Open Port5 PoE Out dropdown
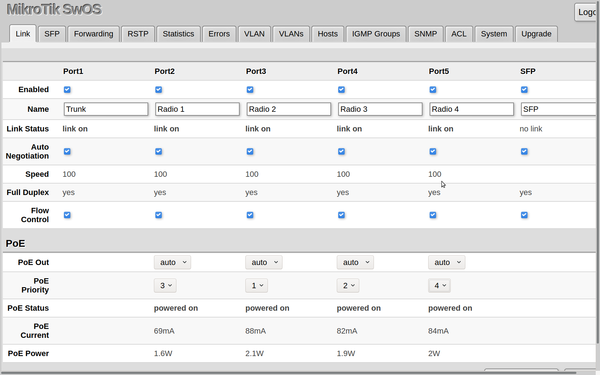The height and width of the screenshot is (375, 600). (x=447, y=262)
